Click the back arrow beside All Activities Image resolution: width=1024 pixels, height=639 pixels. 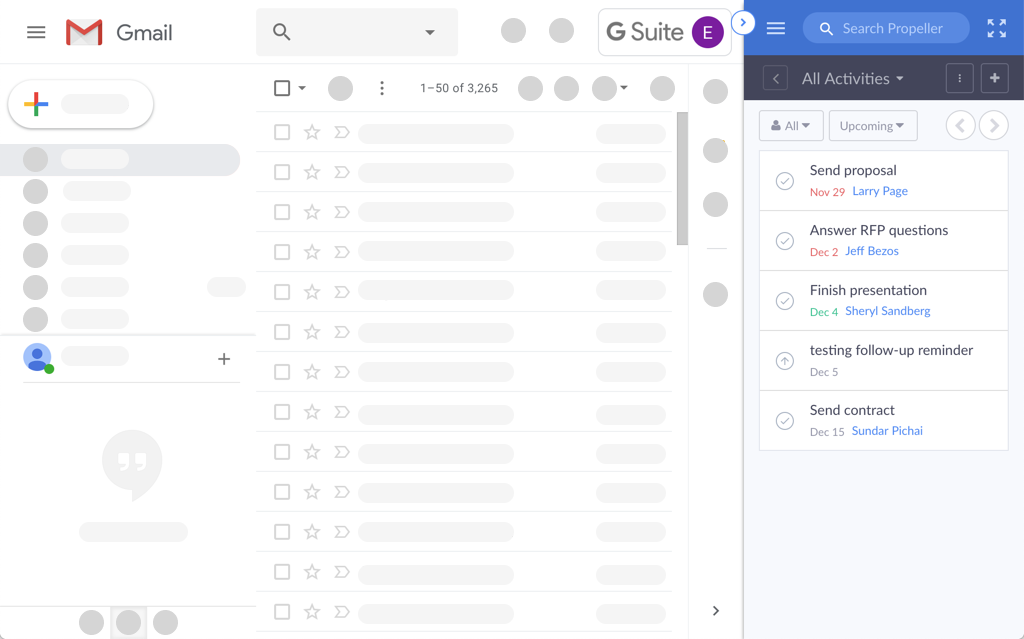click(x=775, y=78)
